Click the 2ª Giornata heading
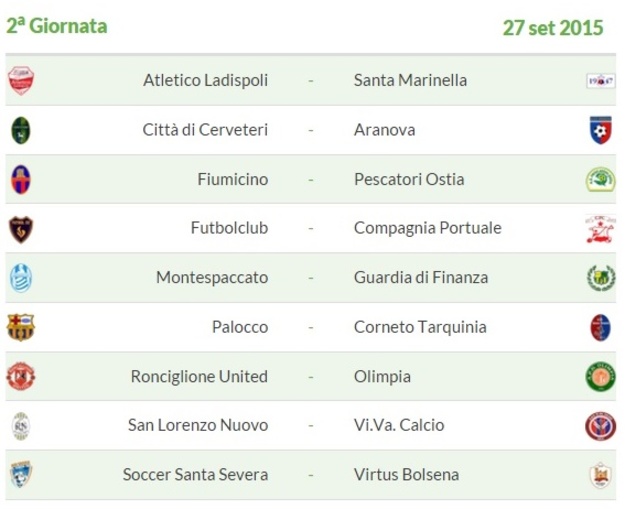Screen dimensions: 625x509 point(57,26)
